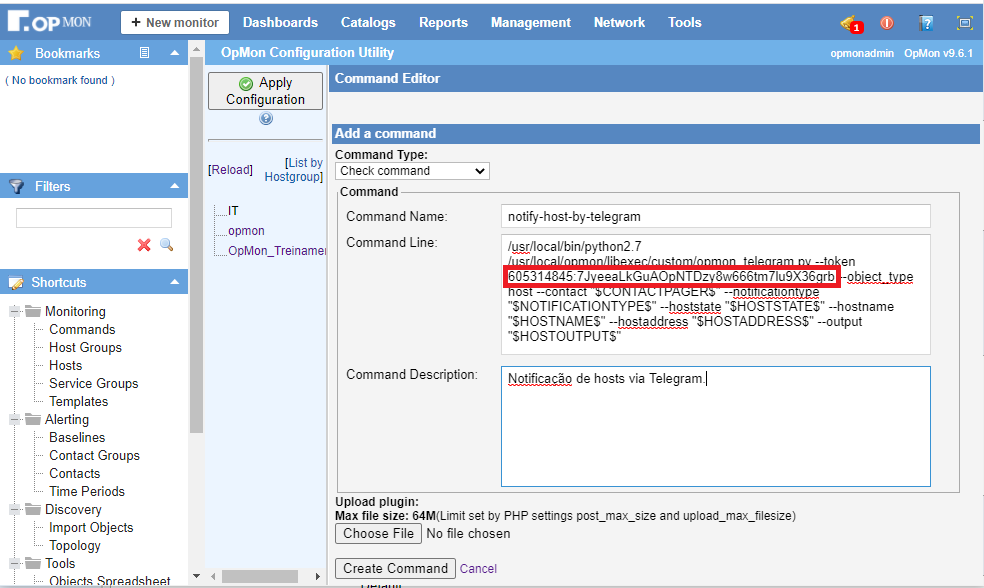Collapse the Monitoring tree node

(15, 312)
